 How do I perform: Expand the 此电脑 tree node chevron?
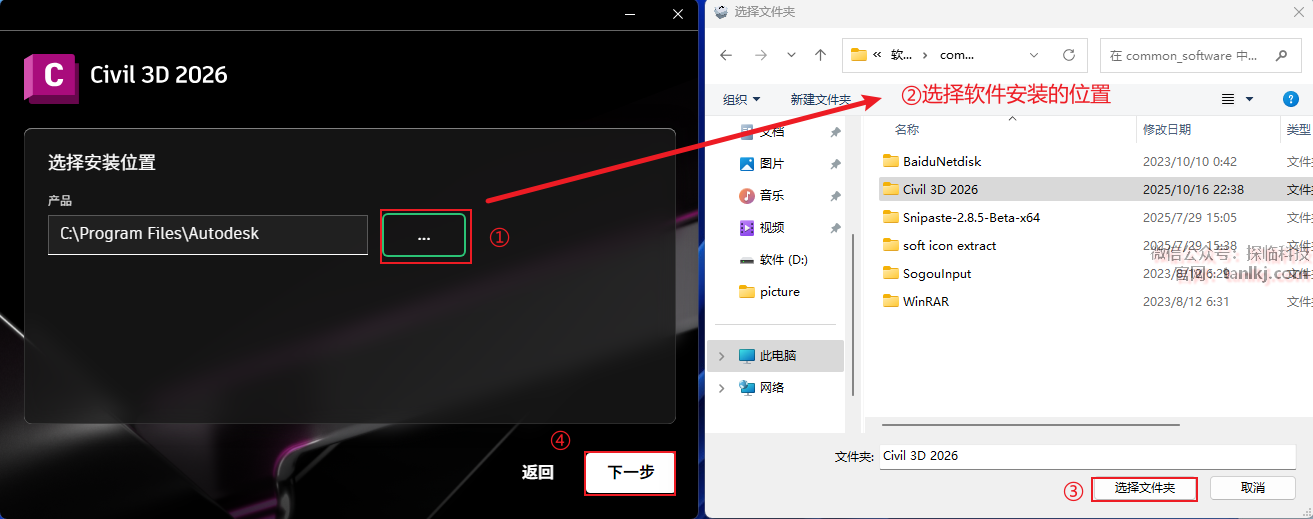click(x=721, y=356)
